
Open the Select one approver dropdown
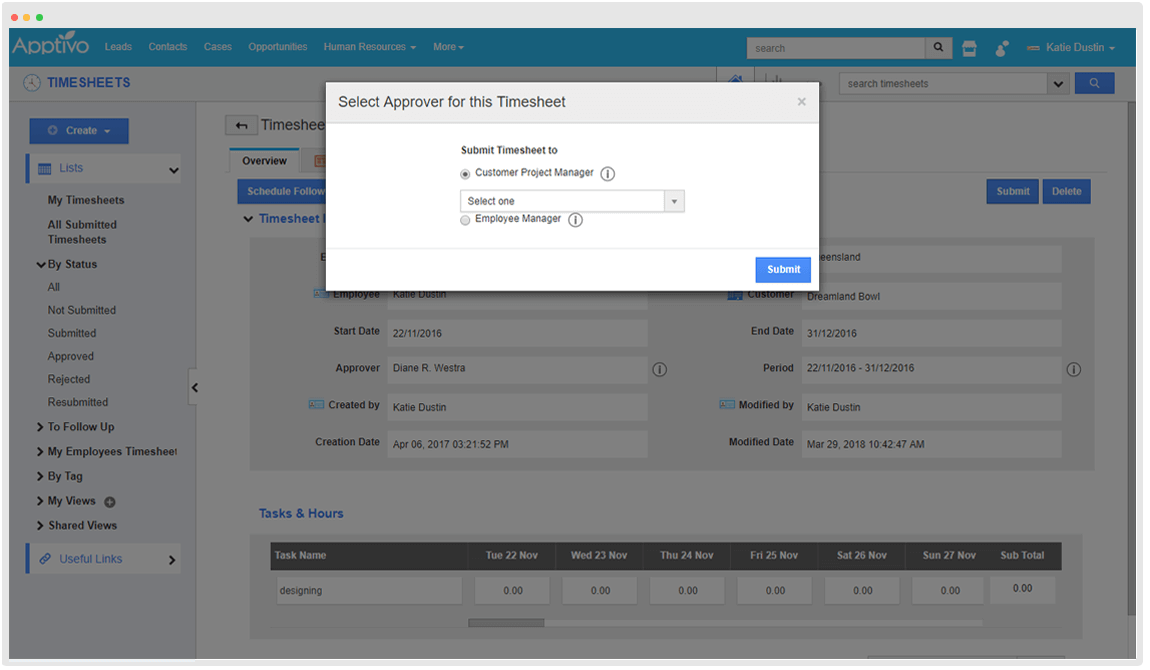[x=572, y=201]
